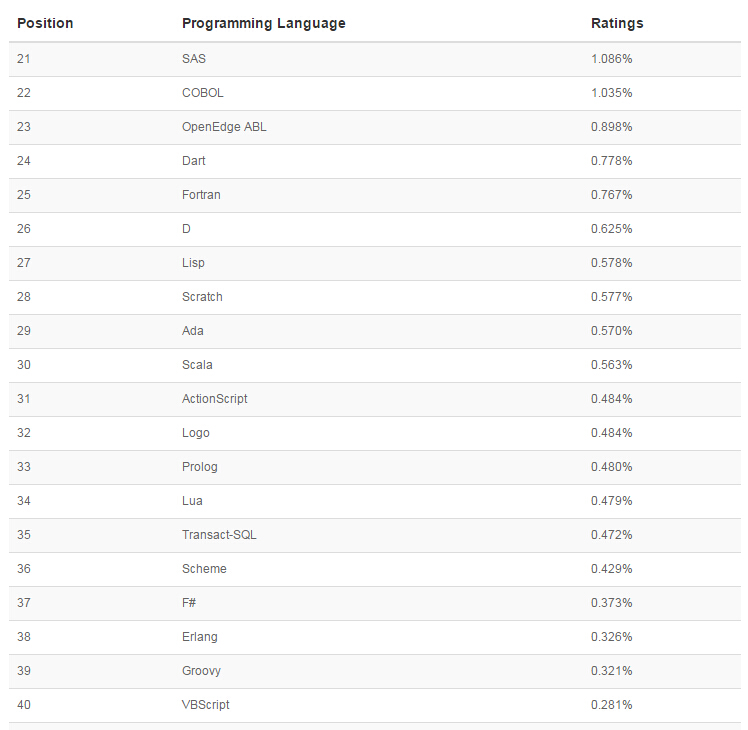Viewport: 748px width, 730px height.
Task: Select the Transact-SQL language cell
Action: coord(219,535)
